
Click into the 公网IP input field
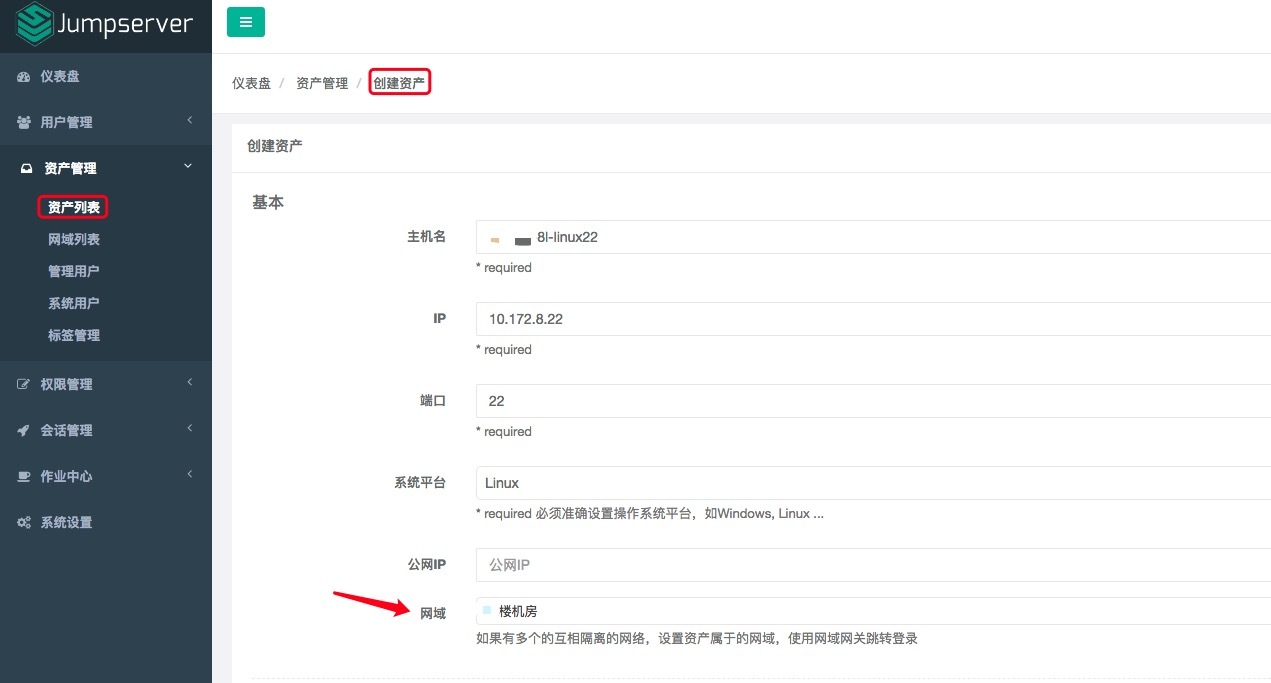coord(873,566)
